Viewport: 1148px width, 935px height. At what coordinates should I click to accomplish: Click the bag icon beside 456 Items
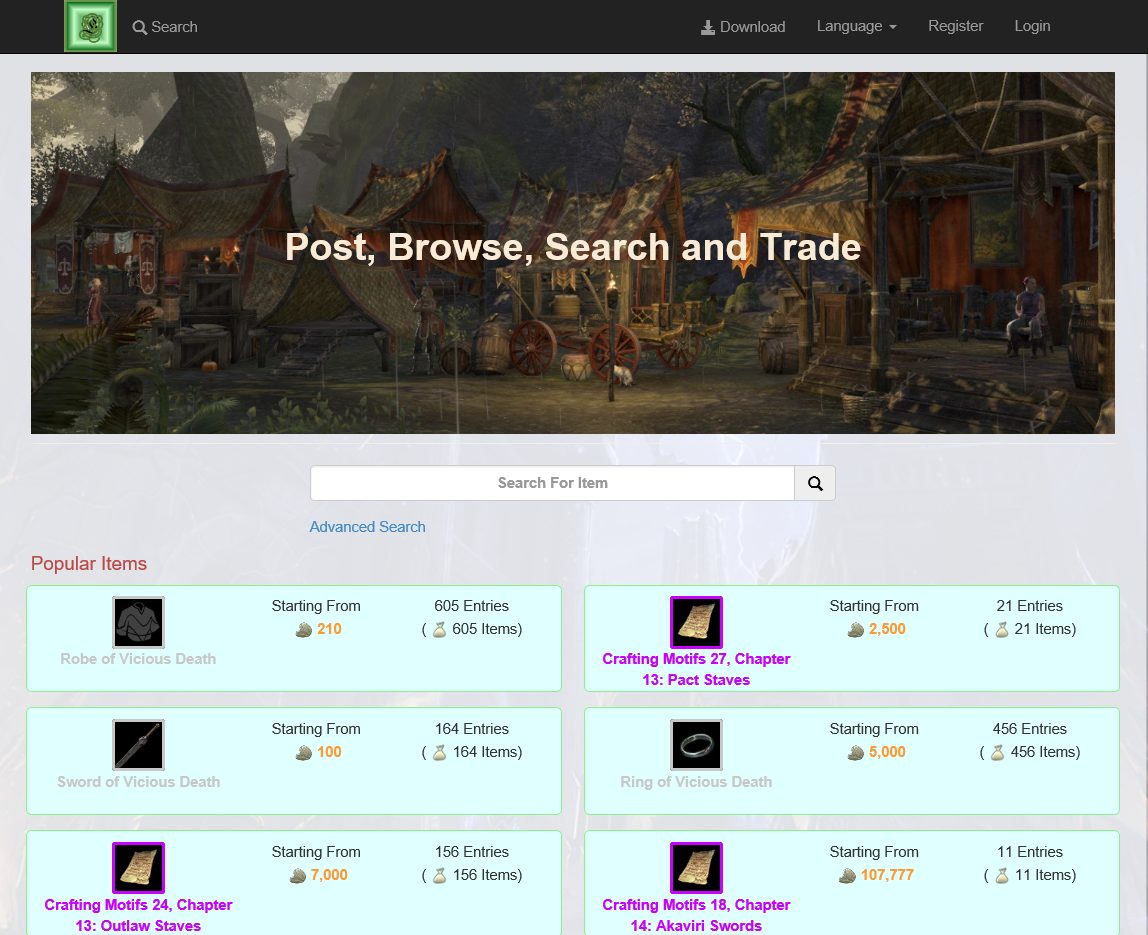coord(997,753)
